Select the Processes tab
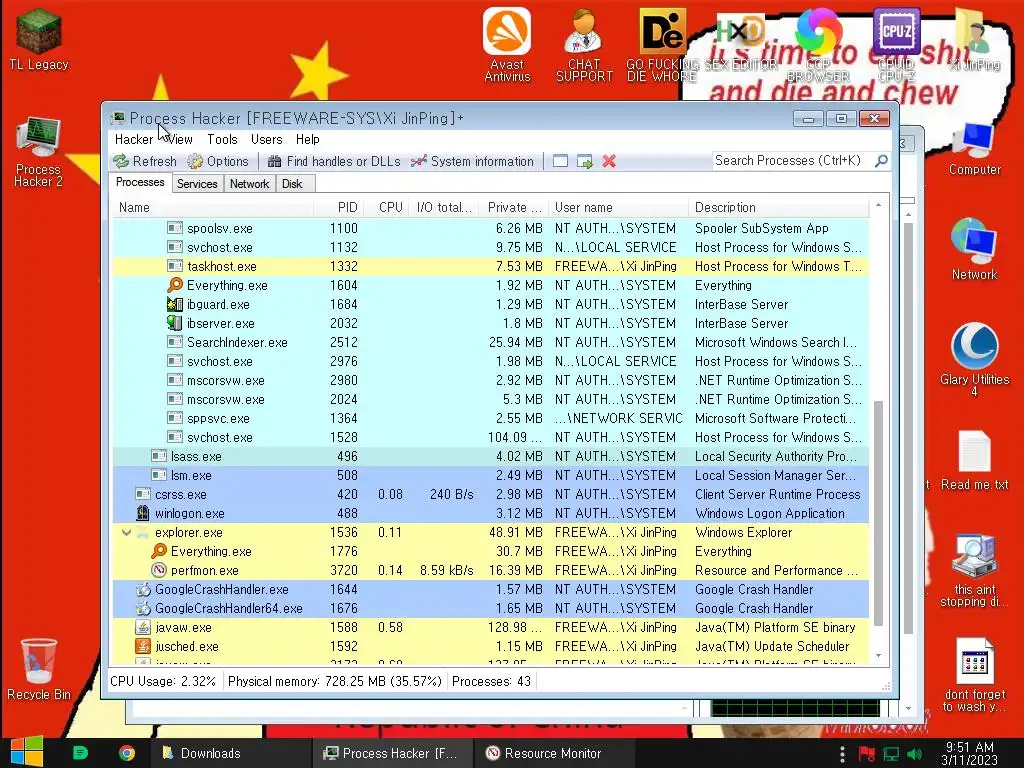Screen dimensions: 1024x768 point(140,182)
